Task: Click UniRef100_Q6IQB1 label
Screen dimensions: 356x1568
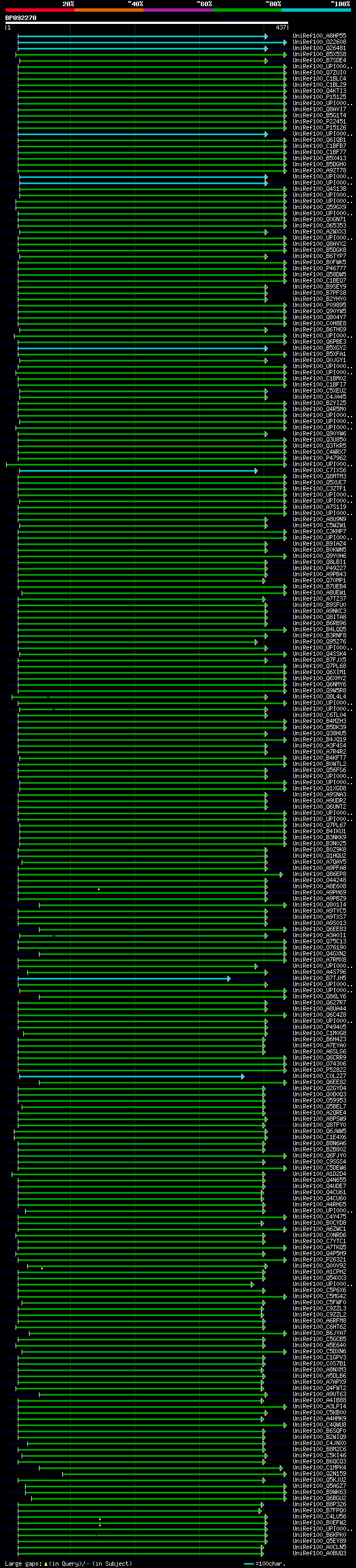Action: click(319, 140)
